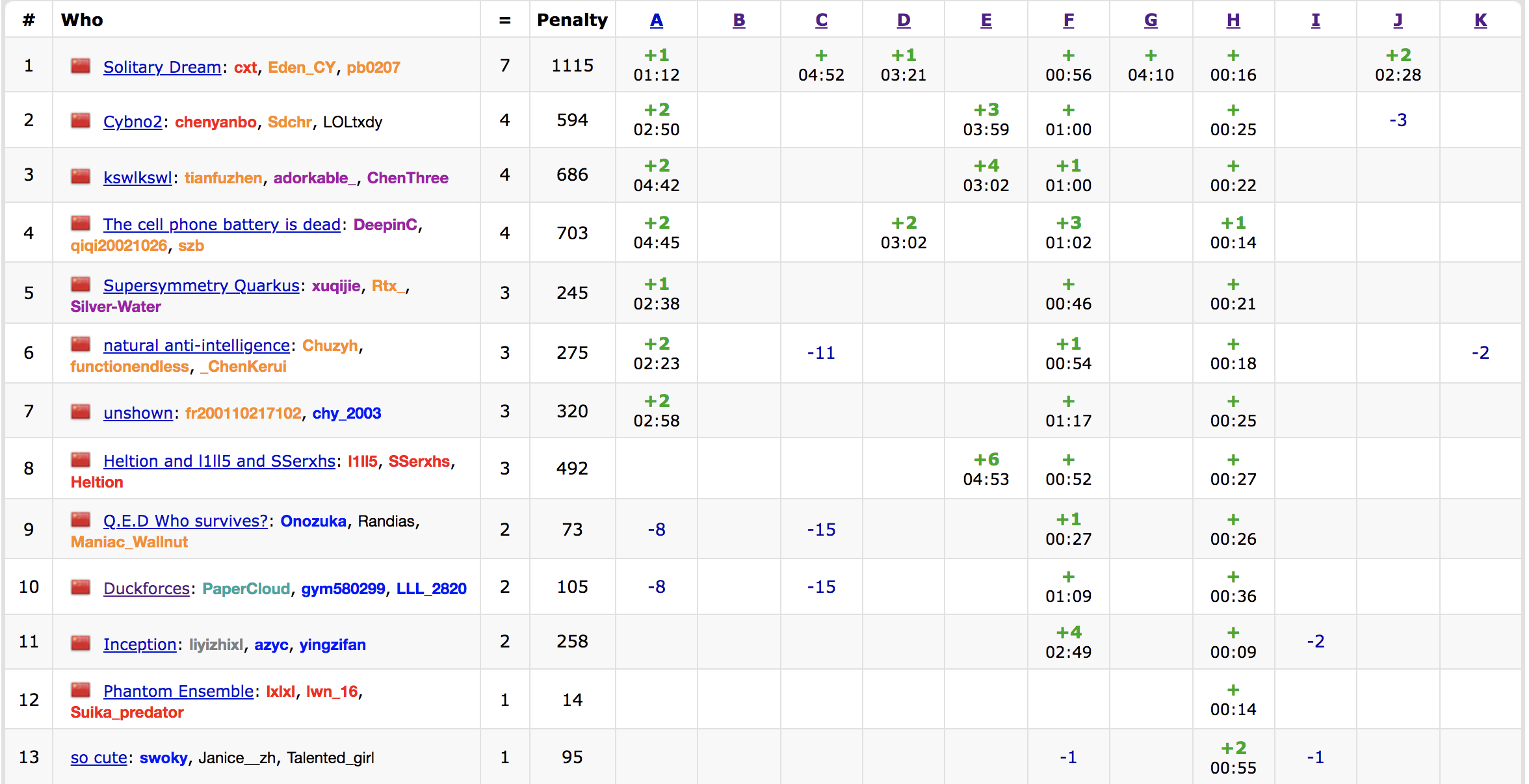The width and height of the screenshot is (1529, 784).
Task: Open problem F column header link
Action: click(x=1068, y=20)
